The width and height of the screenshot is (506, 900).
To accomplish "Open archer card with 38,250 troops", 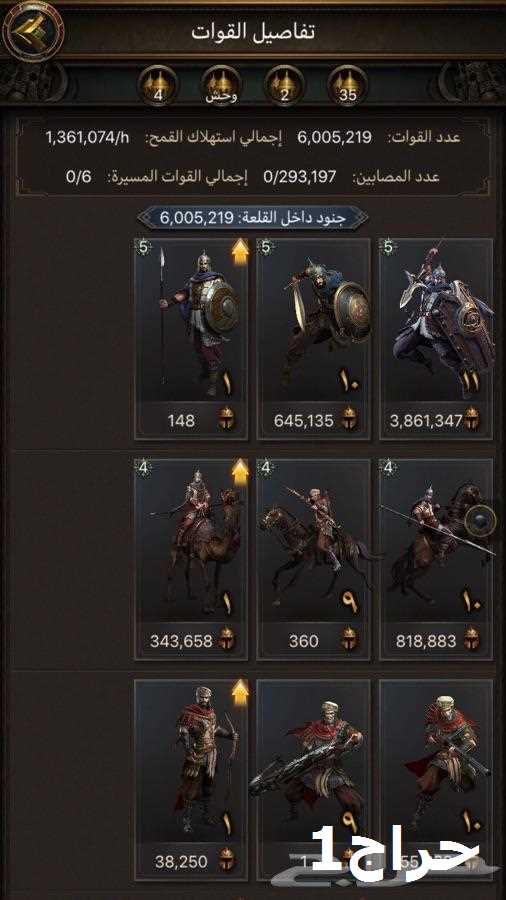I will click(x=191, y=780).
